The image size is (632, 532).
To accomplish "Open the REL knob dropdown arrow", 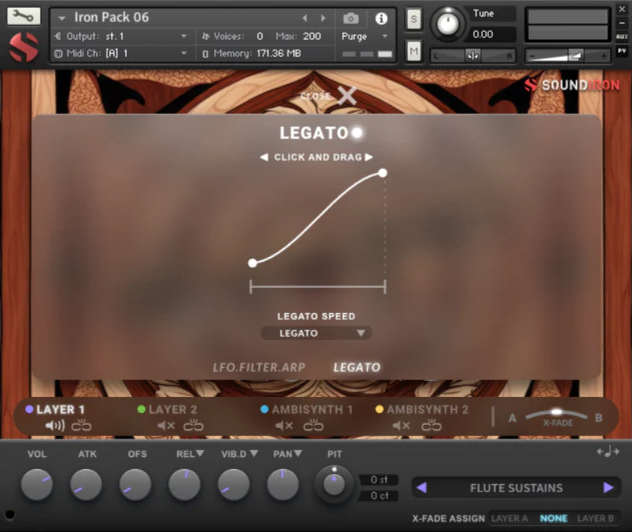I will tap(199, 454).
